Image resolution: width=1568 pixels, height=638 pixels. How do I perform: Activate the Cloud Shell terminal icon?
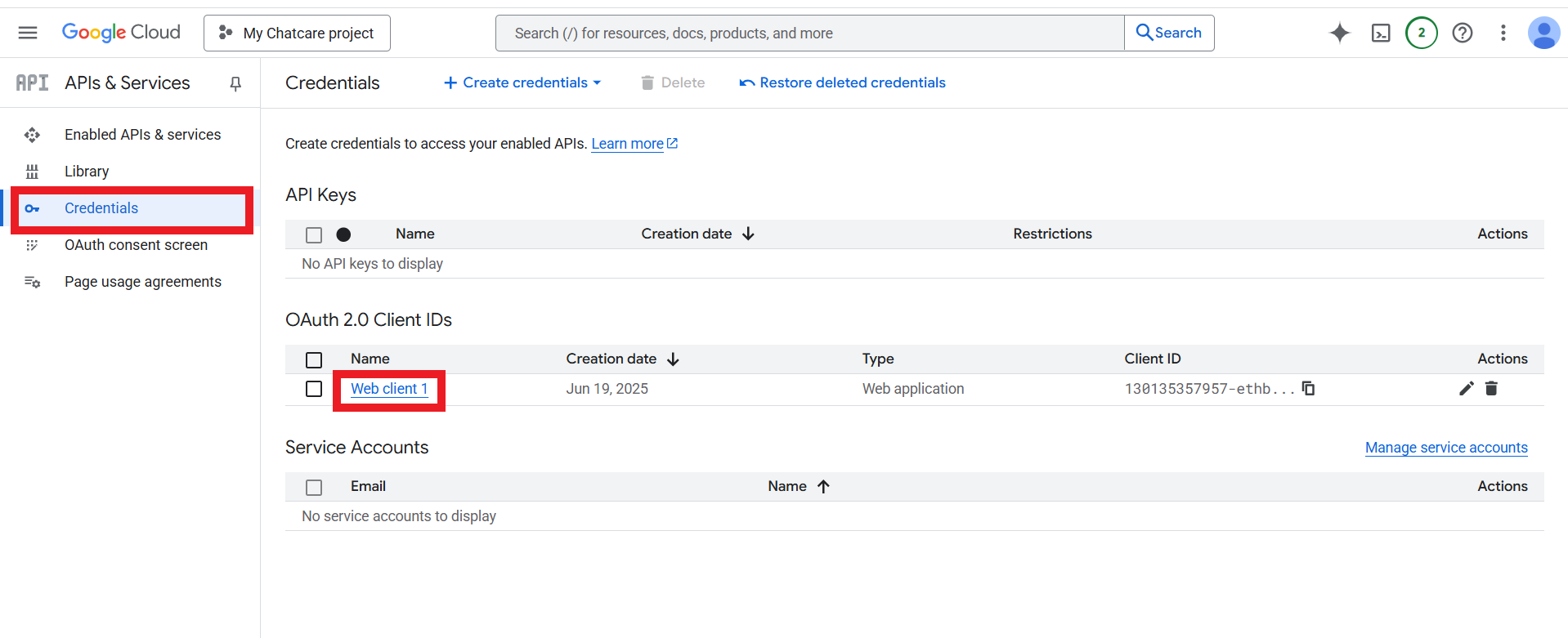coord(1381,33)
